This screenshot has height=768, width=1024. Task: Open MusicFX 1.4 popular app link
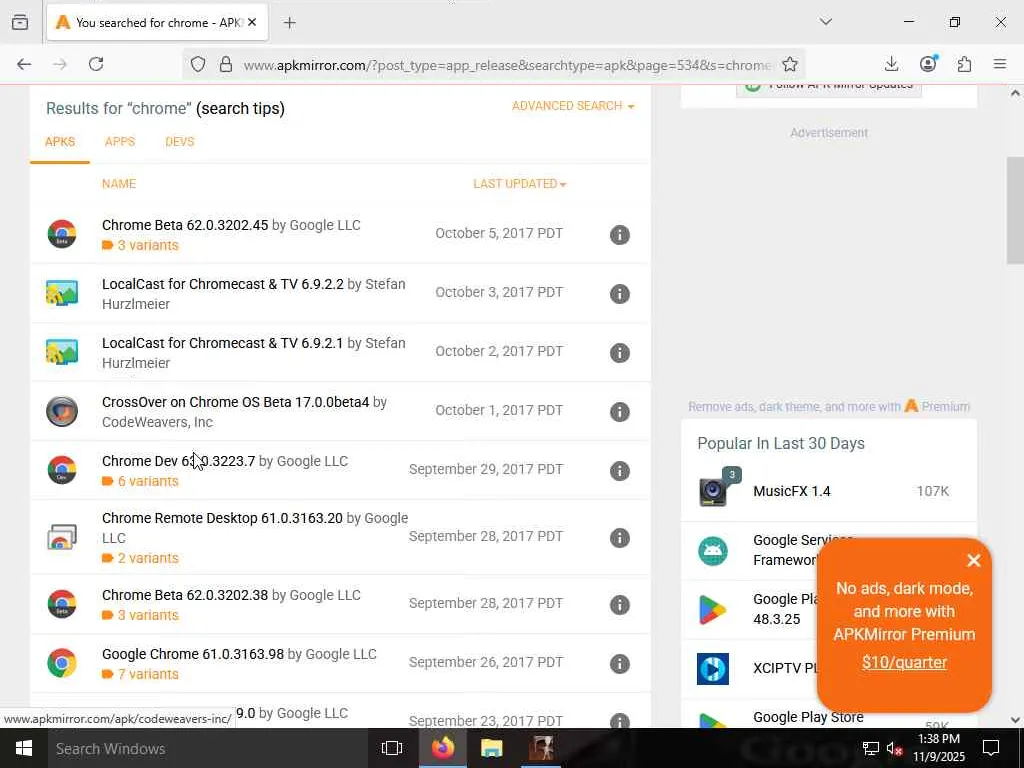click(x=792, y=491)
